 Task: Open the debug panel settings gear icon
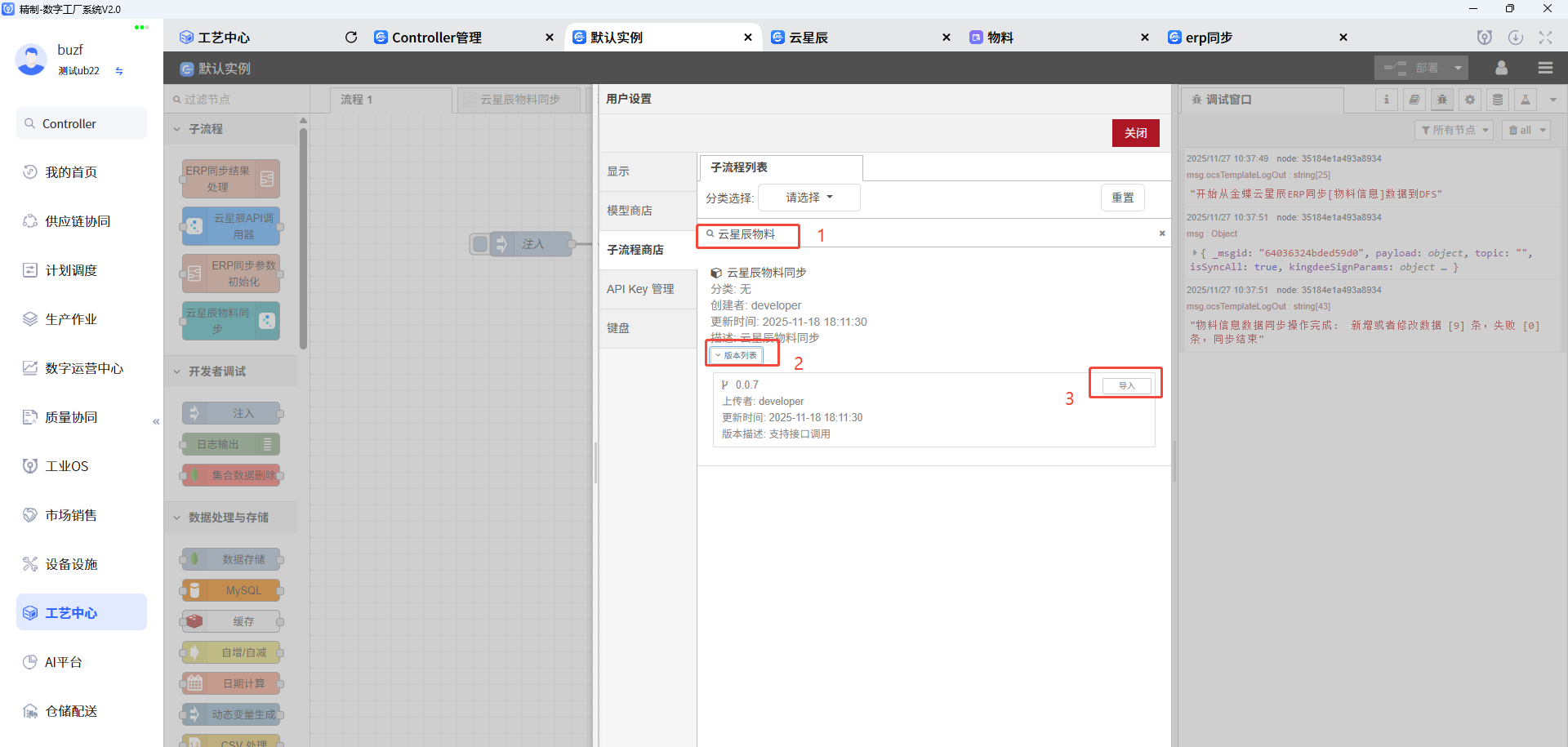pyautogui.click(x=1469, y=99)
